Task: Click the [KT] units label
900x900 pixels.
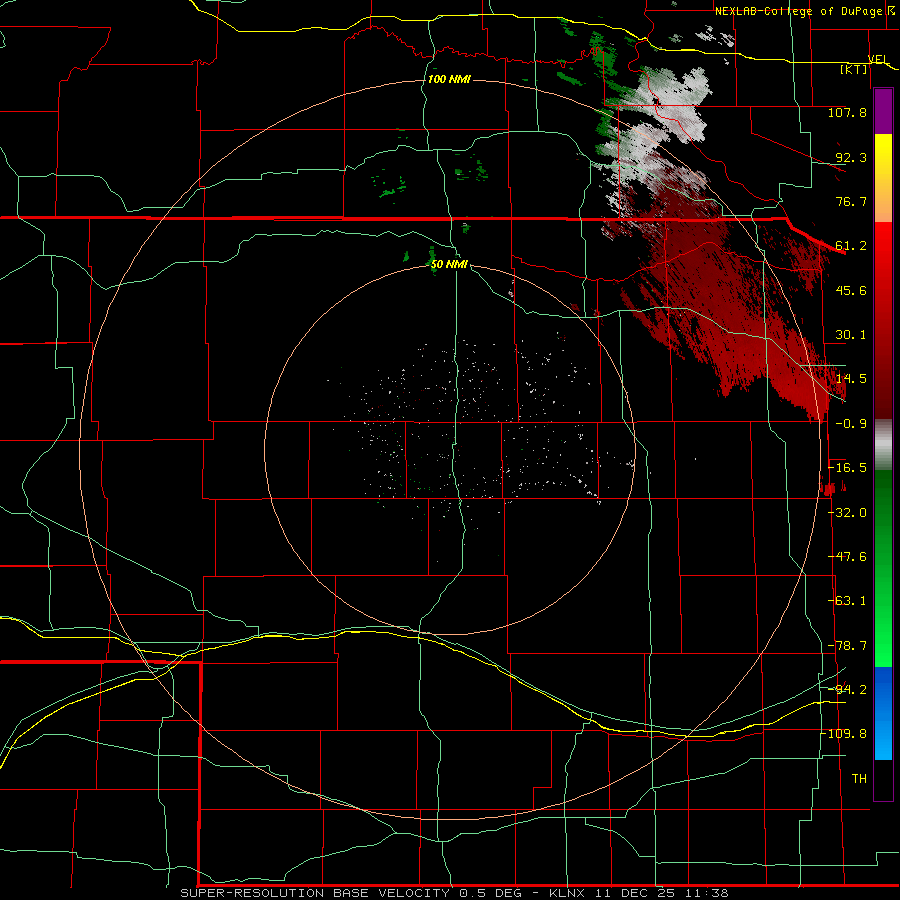Action: point(854,69)
